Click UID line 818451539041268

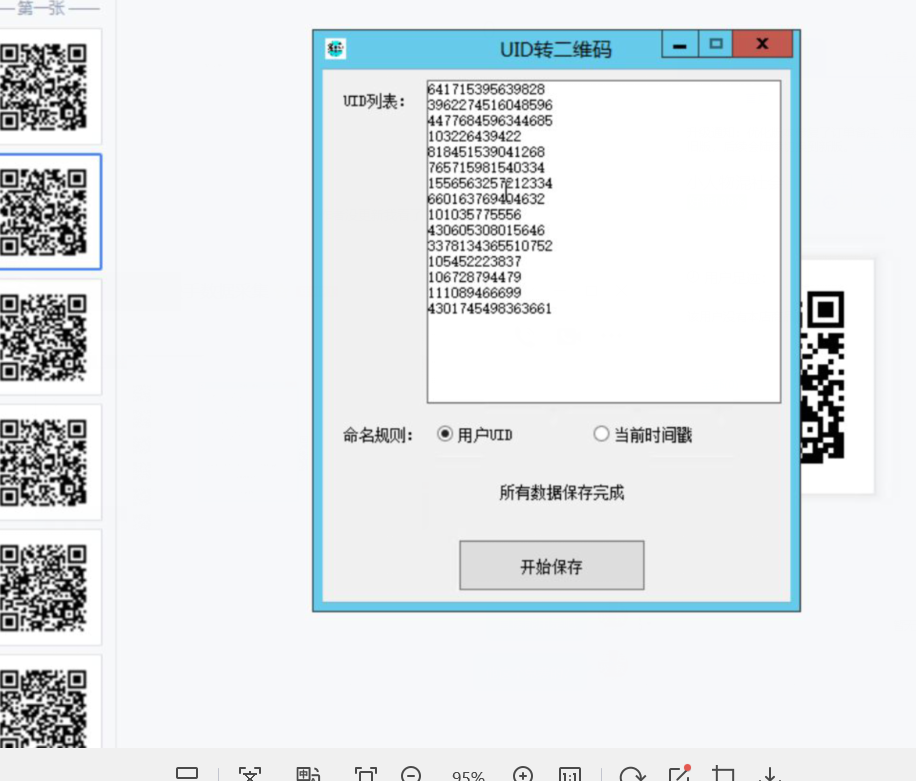tap(486, 152)
